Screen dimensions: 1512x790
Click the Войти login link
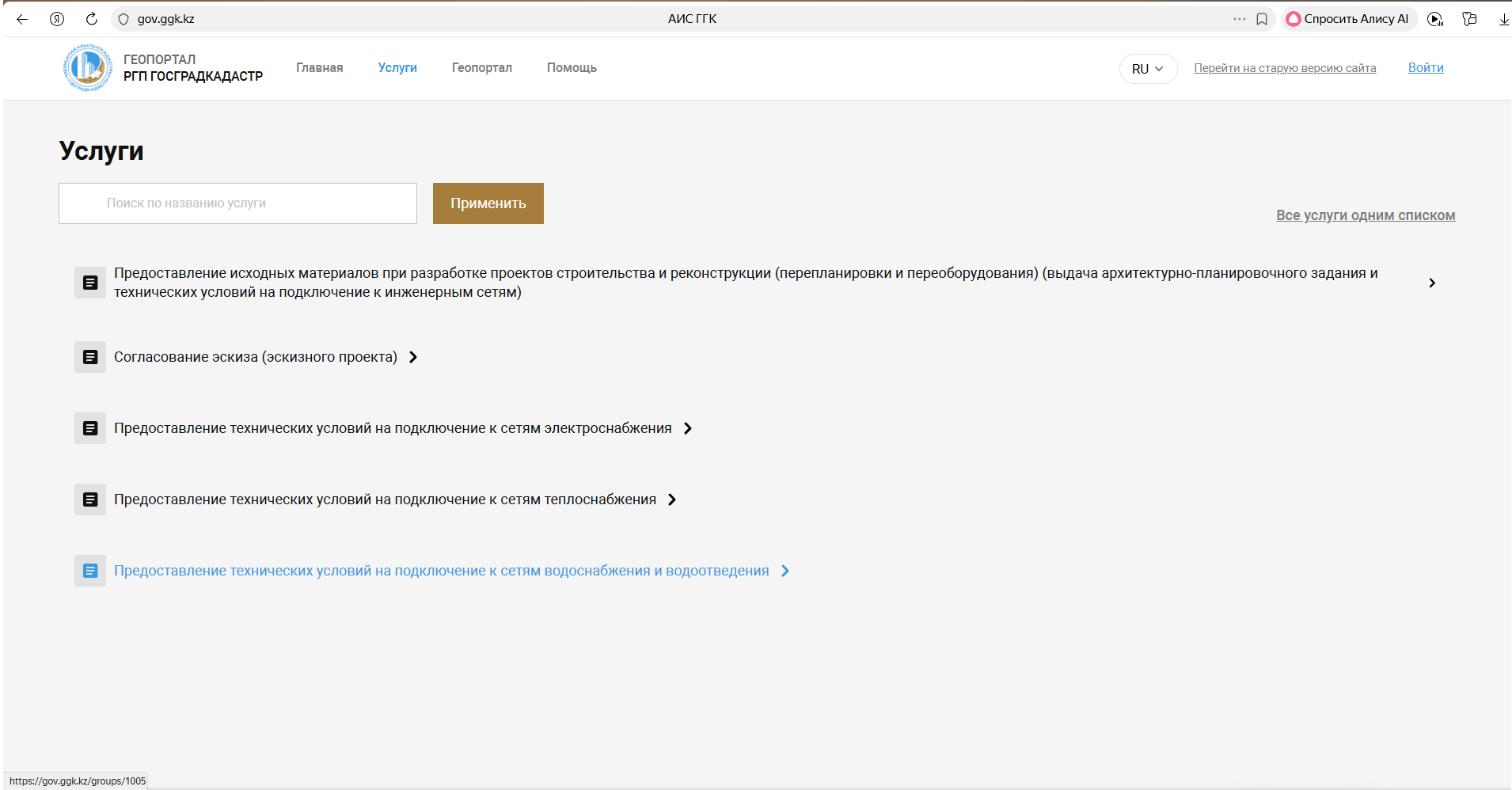1425,68
